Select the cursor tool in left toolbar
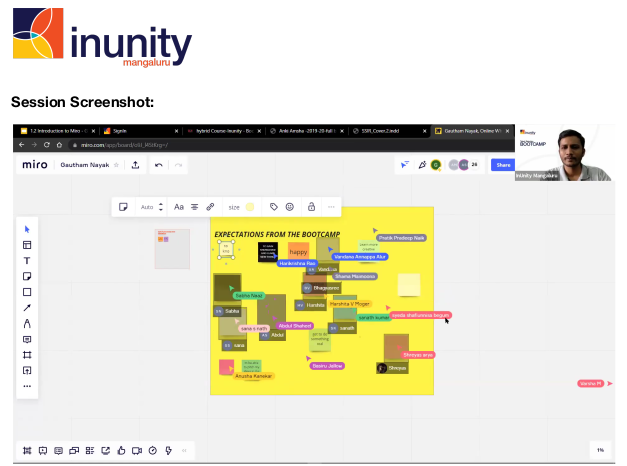The image size is (627, 466). click(x=27, y=229)
